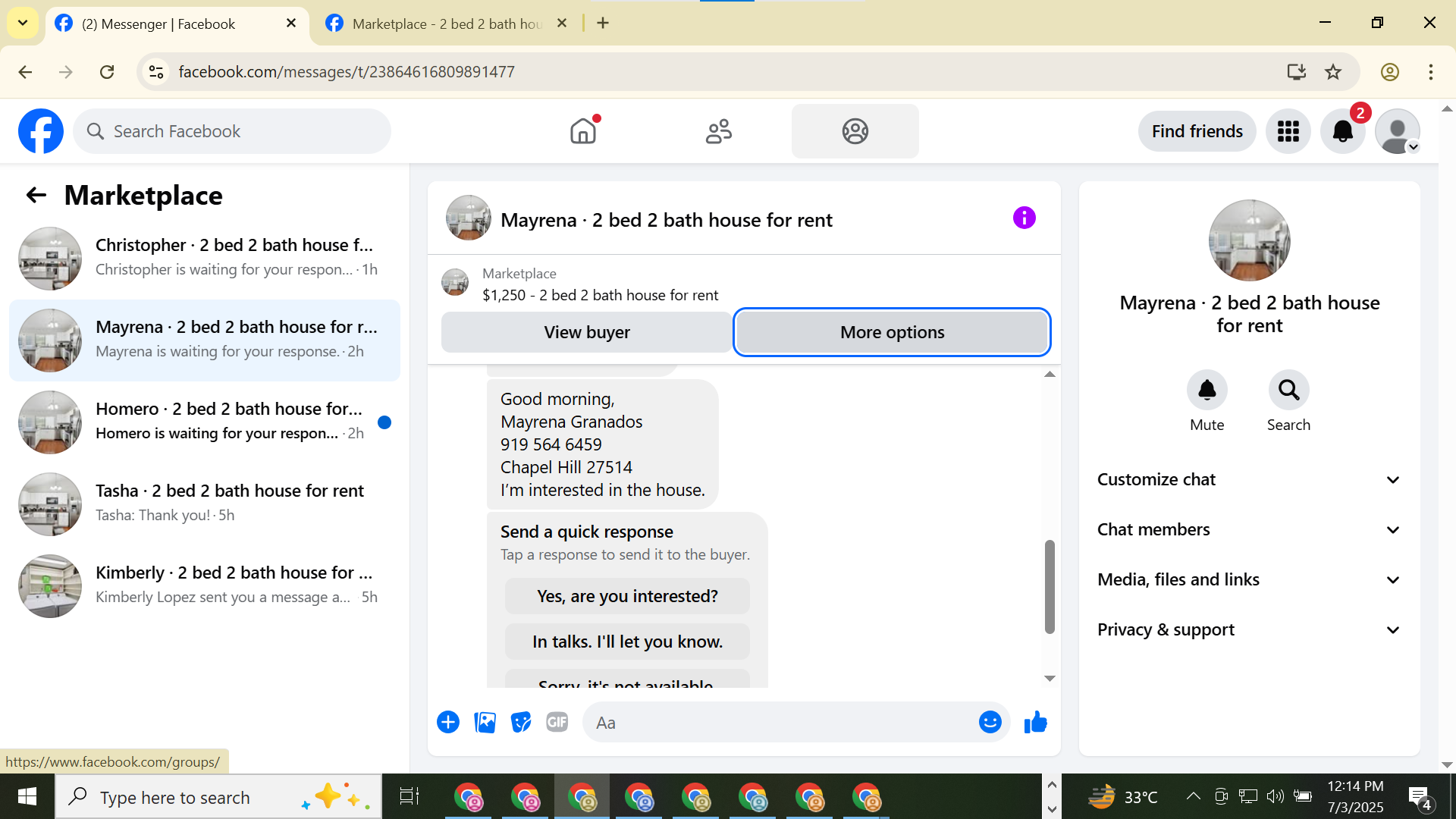Click the Facebook menu grid icon

click(x=1288, y=132)
